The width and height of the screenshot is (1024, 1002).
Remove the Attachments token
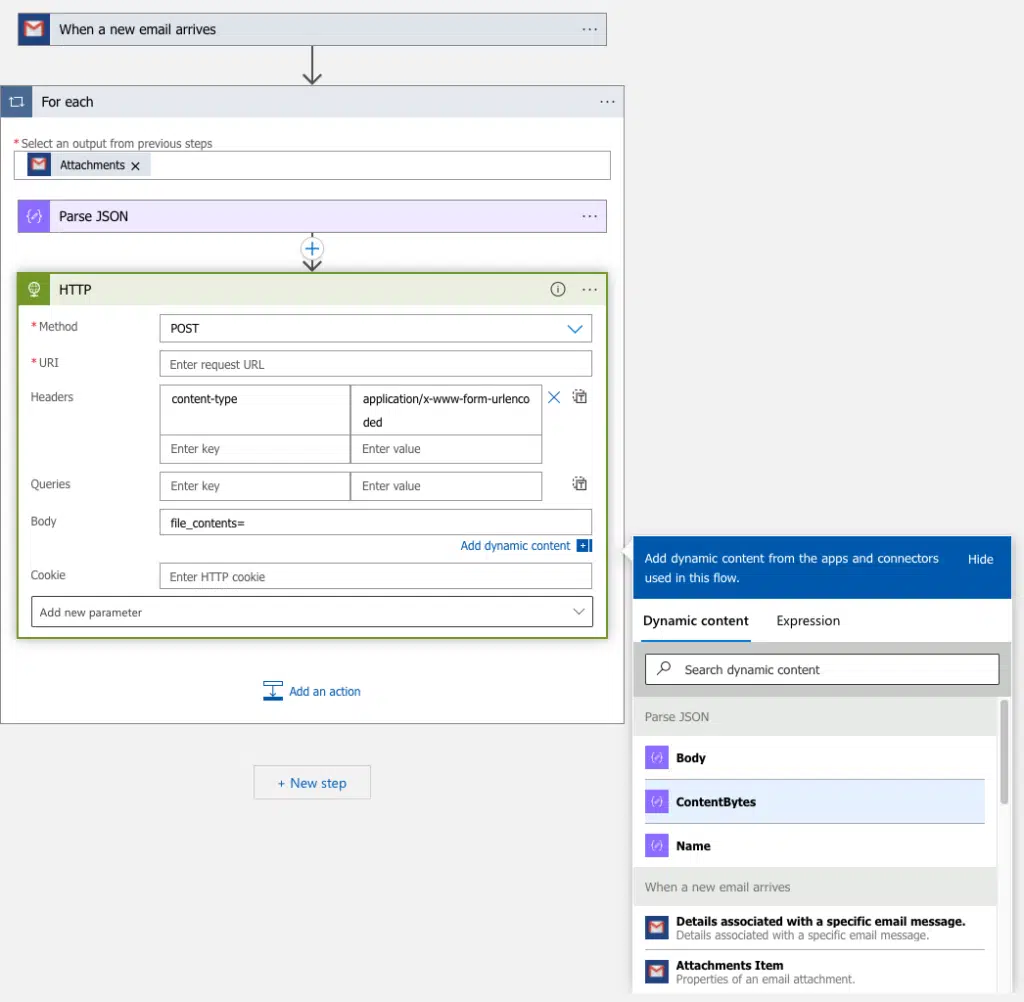(135, 166)
